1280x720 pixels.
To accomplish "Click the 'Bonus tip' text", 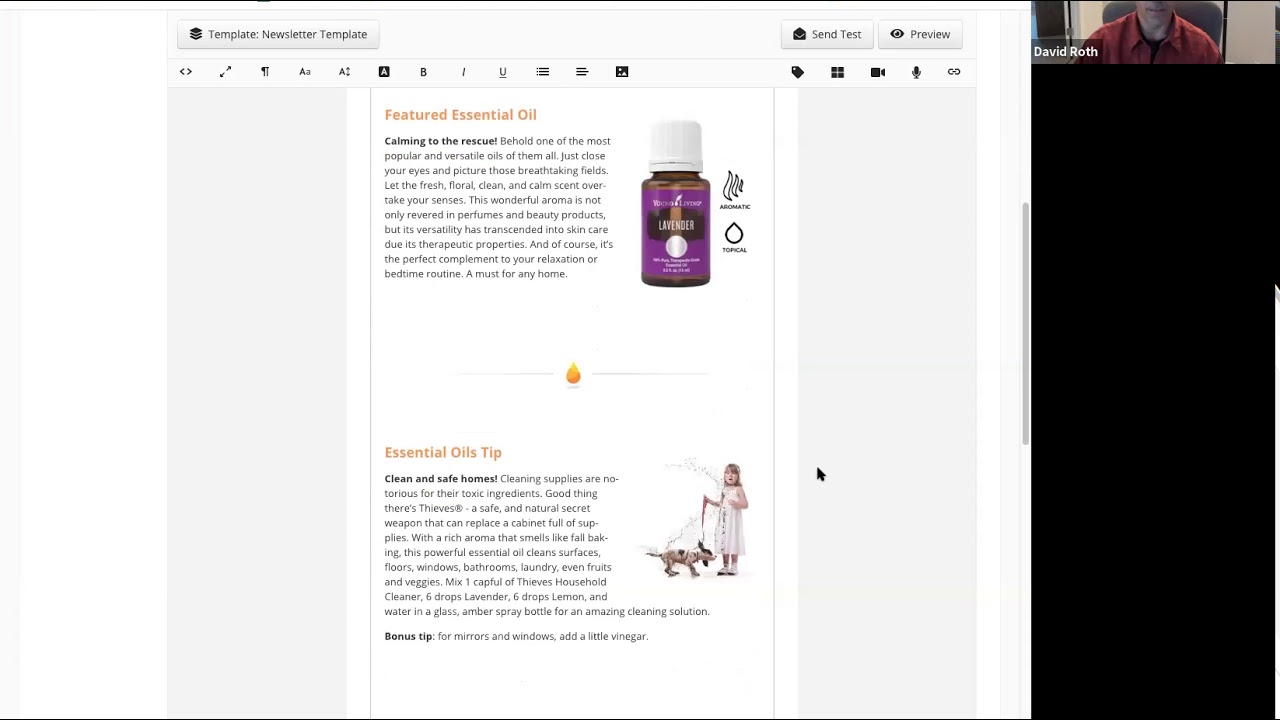I will point(408,636).
